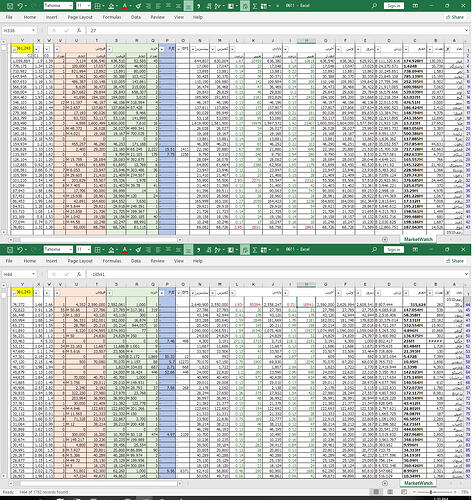Click Undo in the top Excel window

click(x=20, y=6)
